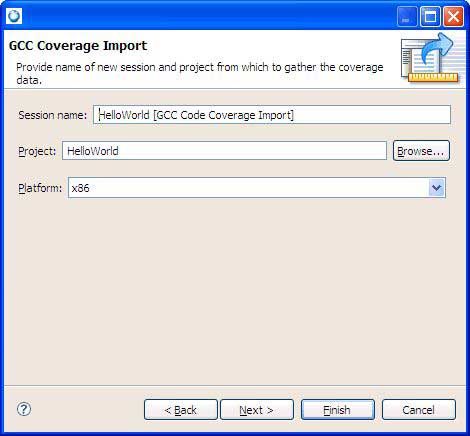This screenshot has width=470, height=436.
Task: Go back with the Back button
Action: point(181,410)
